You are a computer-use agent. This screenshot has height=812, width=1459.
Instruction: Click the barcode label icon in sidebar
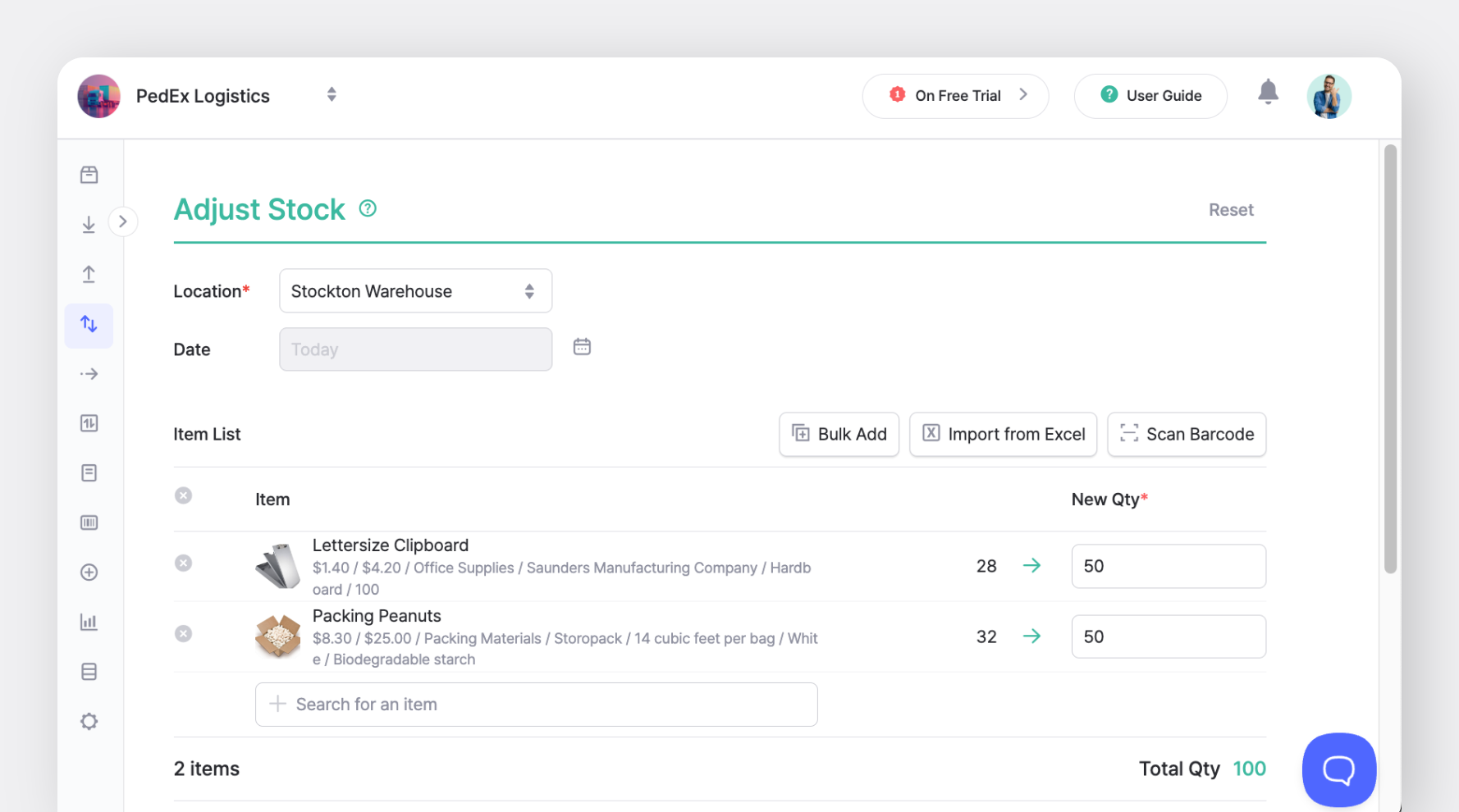pos(89,522)
